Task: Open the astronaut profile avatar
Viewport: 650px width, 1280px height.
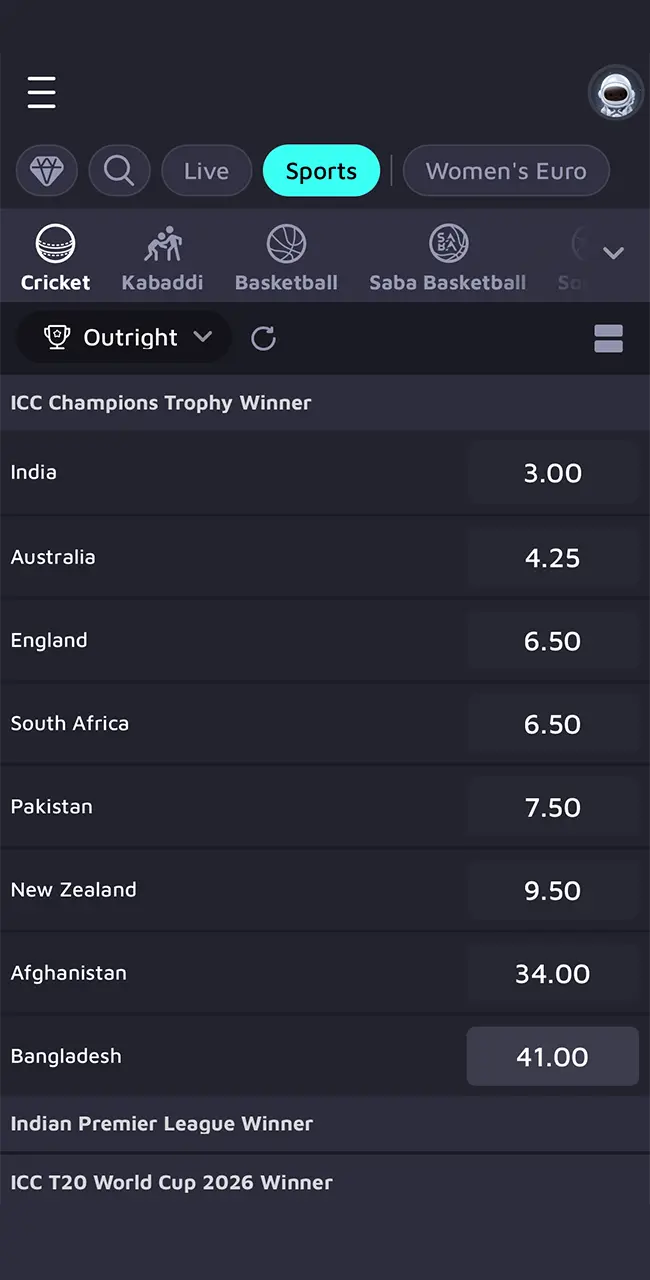Action: point(614,94)
